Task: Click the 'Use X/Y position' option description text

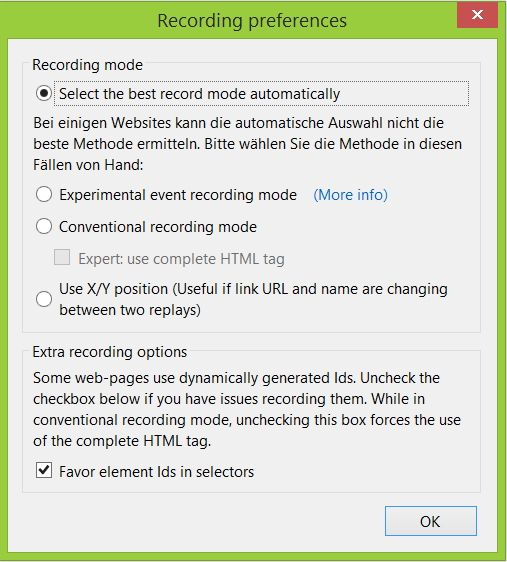Action: pyautogui.click(x=253, y=299)
